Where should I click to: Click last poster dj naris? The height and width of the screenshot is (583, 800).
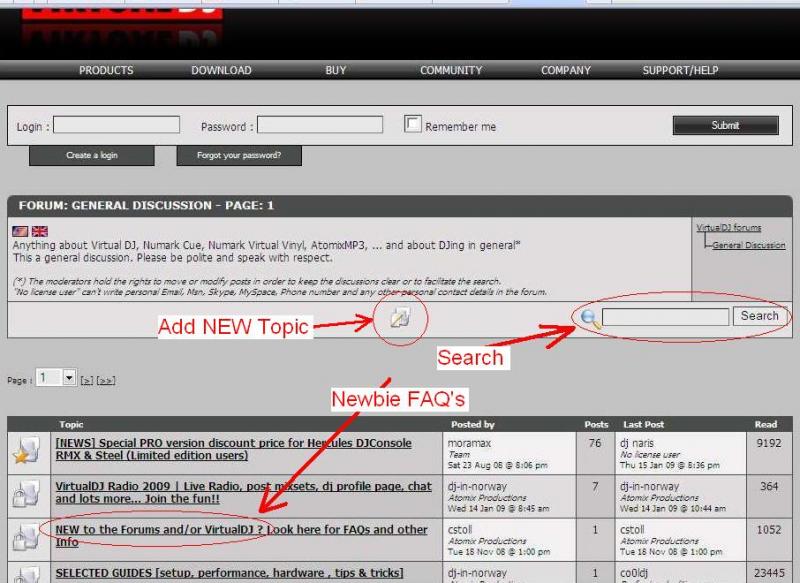(x=637, y=443)
